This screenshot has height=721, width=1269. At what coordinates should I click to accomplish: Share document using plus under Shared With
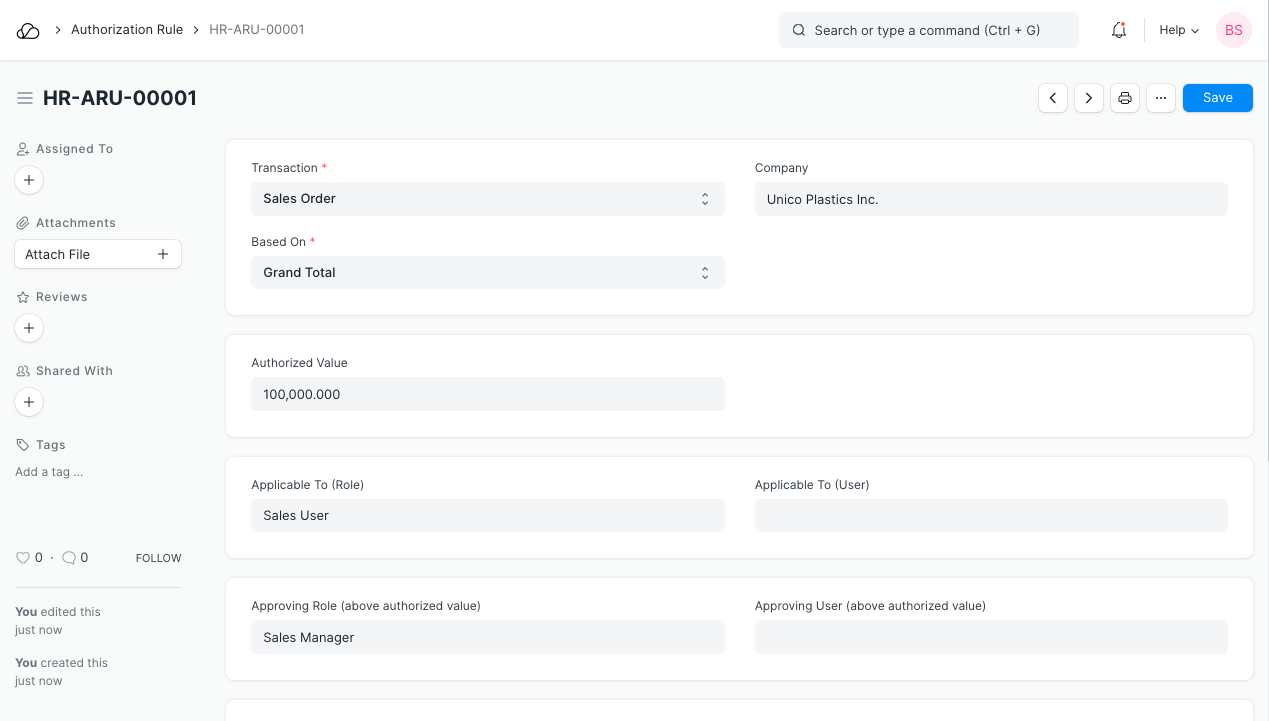pyautogui.click(x=29, y=402)
